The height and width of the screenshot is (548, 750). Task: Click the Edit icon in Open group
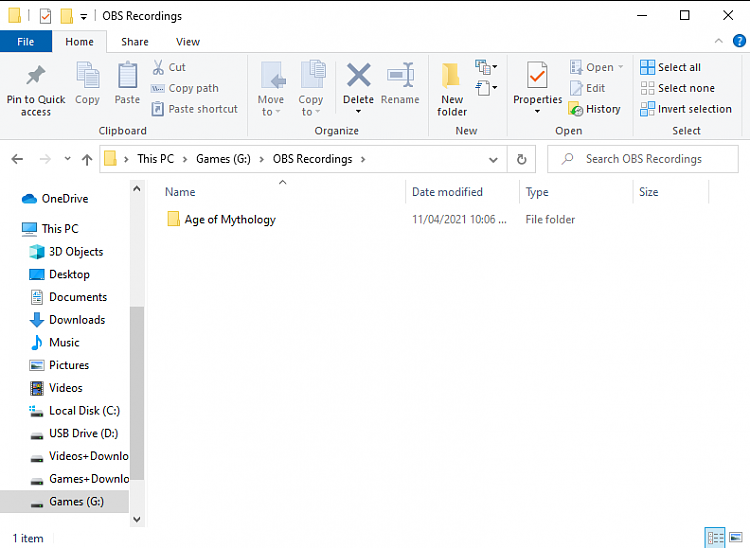[576, 88]
